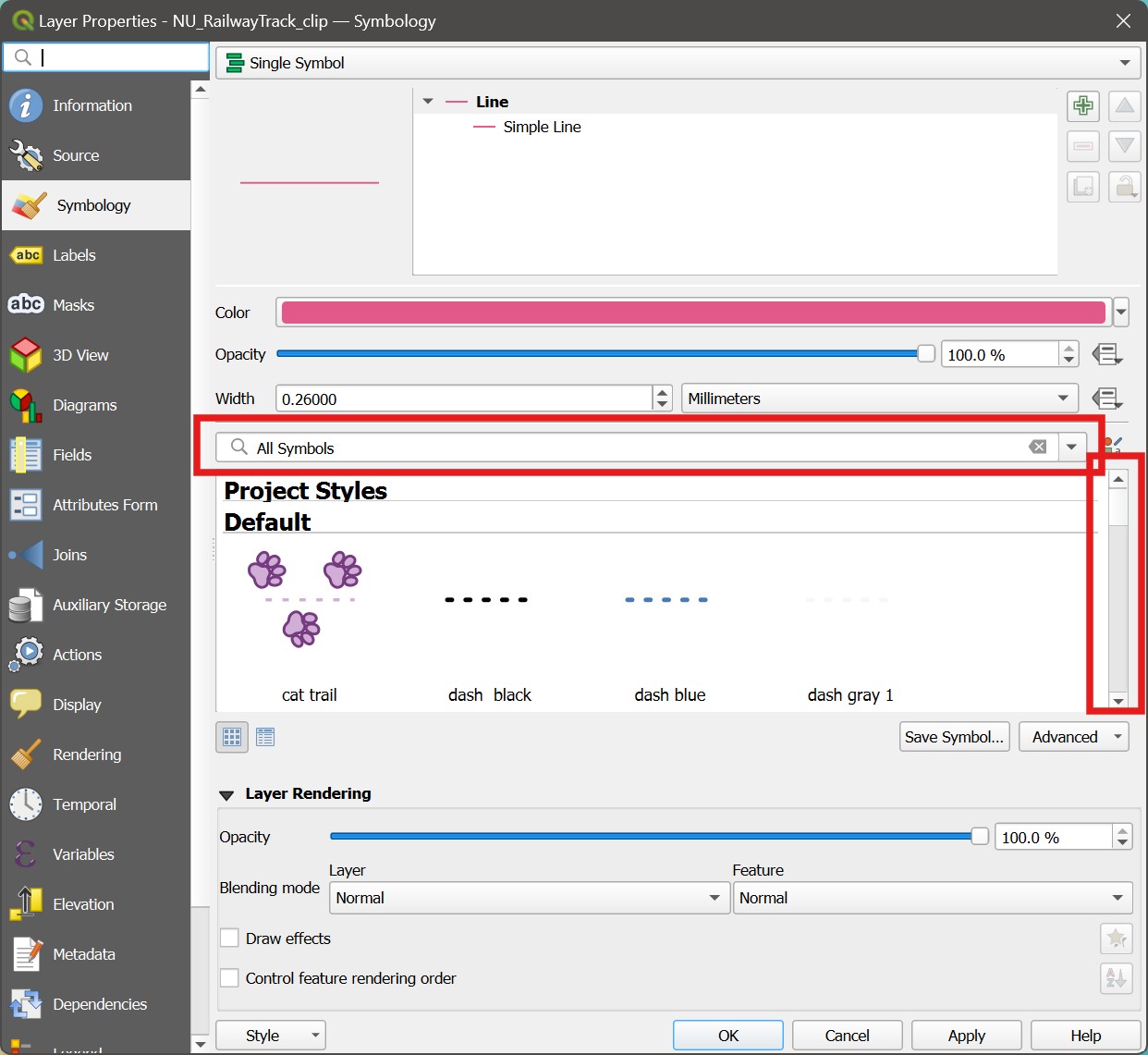Open the Millimeters unit dropdown
The image size is (1148, 1055).
(x=880, y=399)
